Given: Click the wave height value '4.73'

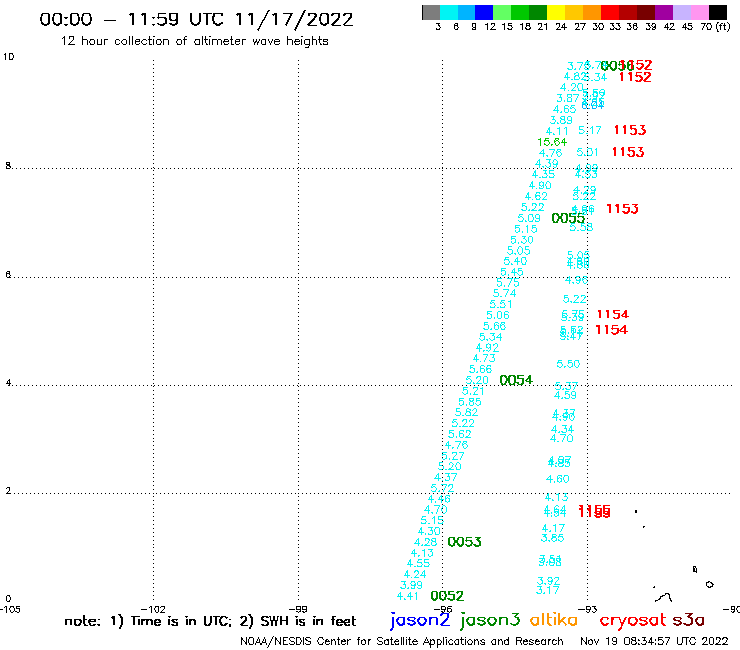Looking at the screenshot, I should (484, 358).
